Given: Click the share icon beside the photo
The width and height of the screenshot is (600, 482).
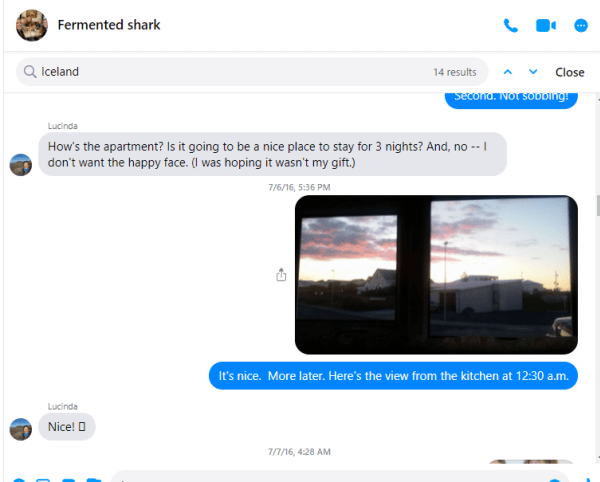Looking at the screenshot, I should pos(281,274).
